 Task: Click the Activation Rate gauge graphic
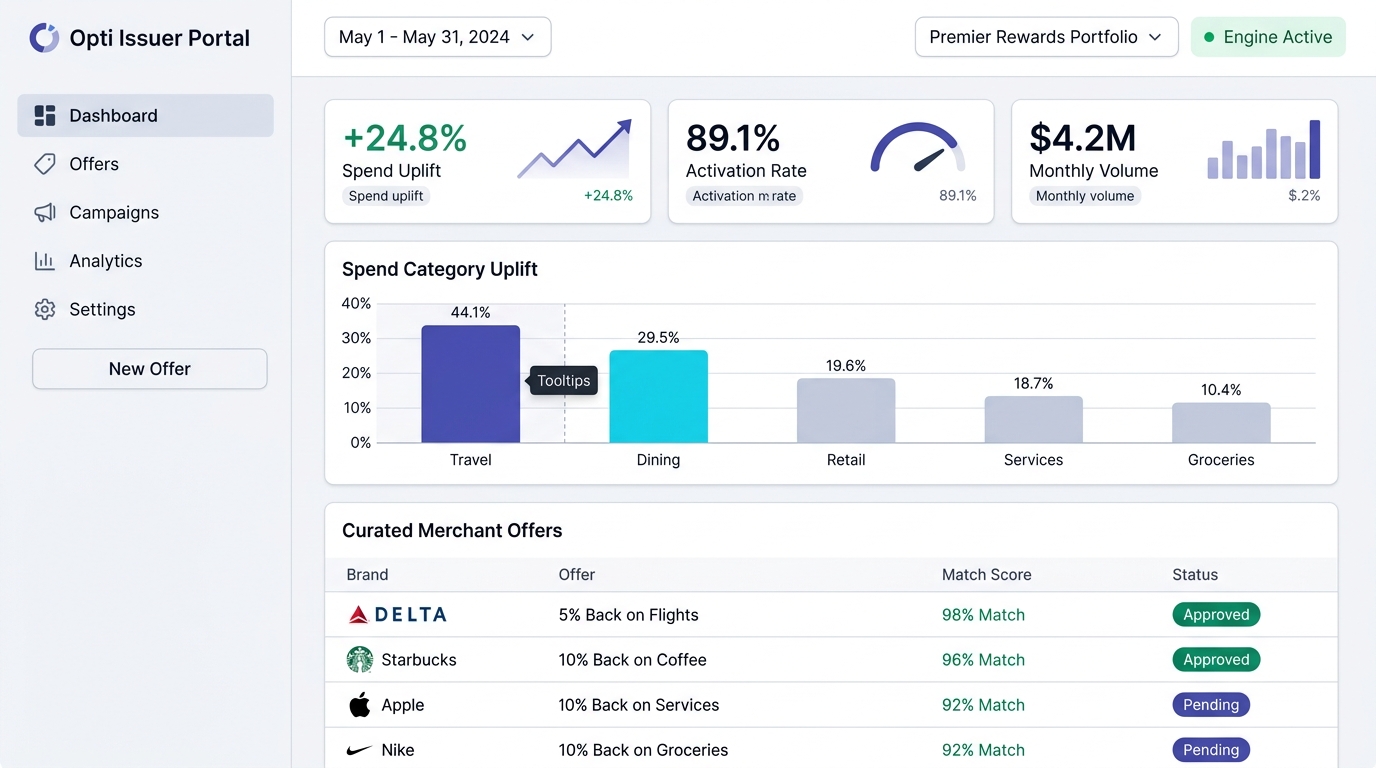[x=918, y=148]
